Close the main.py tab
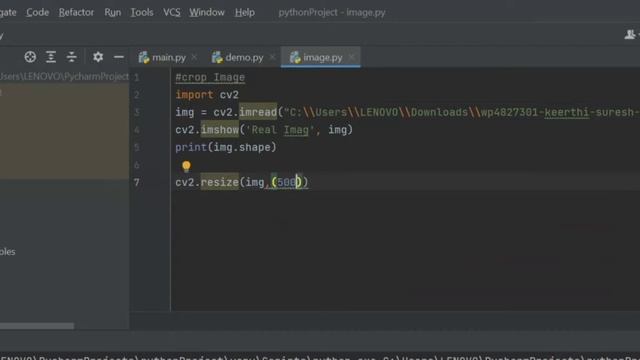The height and width of the screenshot is (360, 640). pyautogui.click(x=194, y=58)
